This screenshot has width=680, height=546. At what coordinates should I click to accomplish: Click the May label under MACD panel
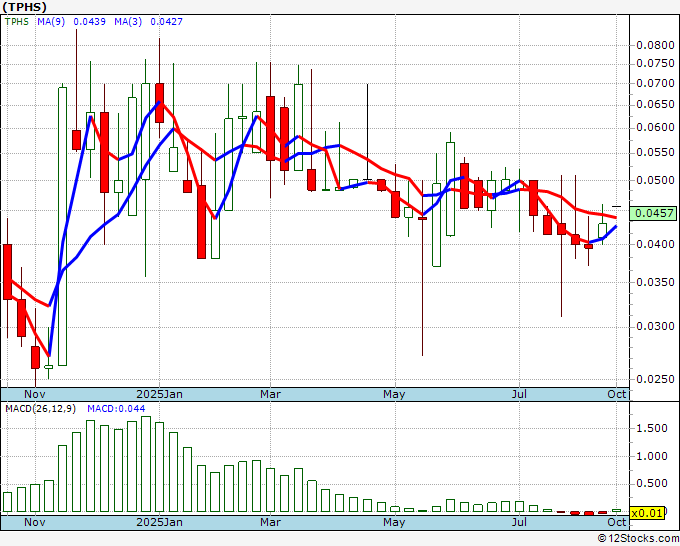pyautogui.click(x=395, y=522)
